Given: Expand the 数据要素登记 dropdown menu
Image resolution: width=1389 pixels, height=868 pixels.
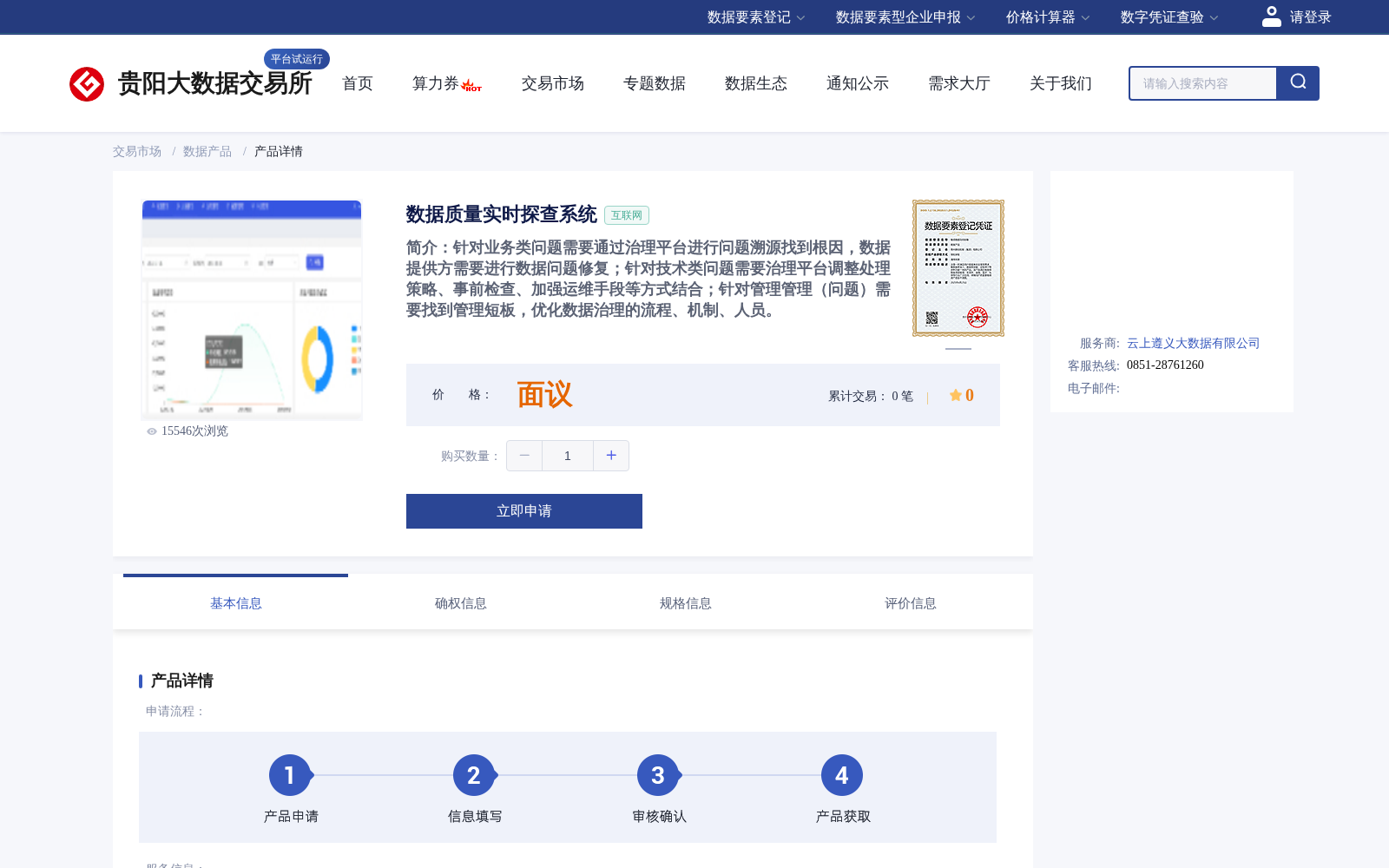Looking at the screenshot, I should [756, 17].
